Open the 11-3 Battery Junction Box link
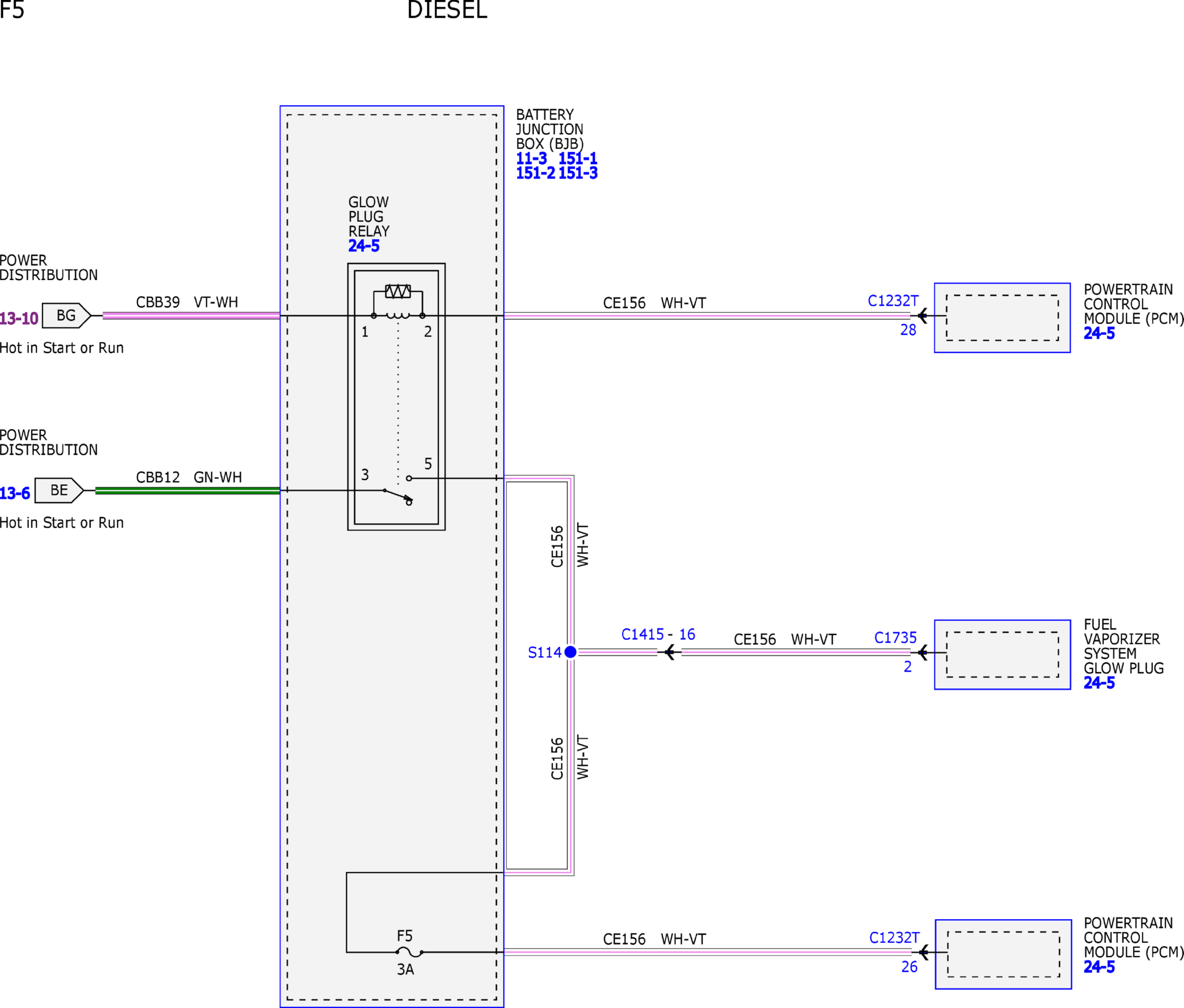Viewport: 1184px width, 1008px height. (x=531, y=158)
